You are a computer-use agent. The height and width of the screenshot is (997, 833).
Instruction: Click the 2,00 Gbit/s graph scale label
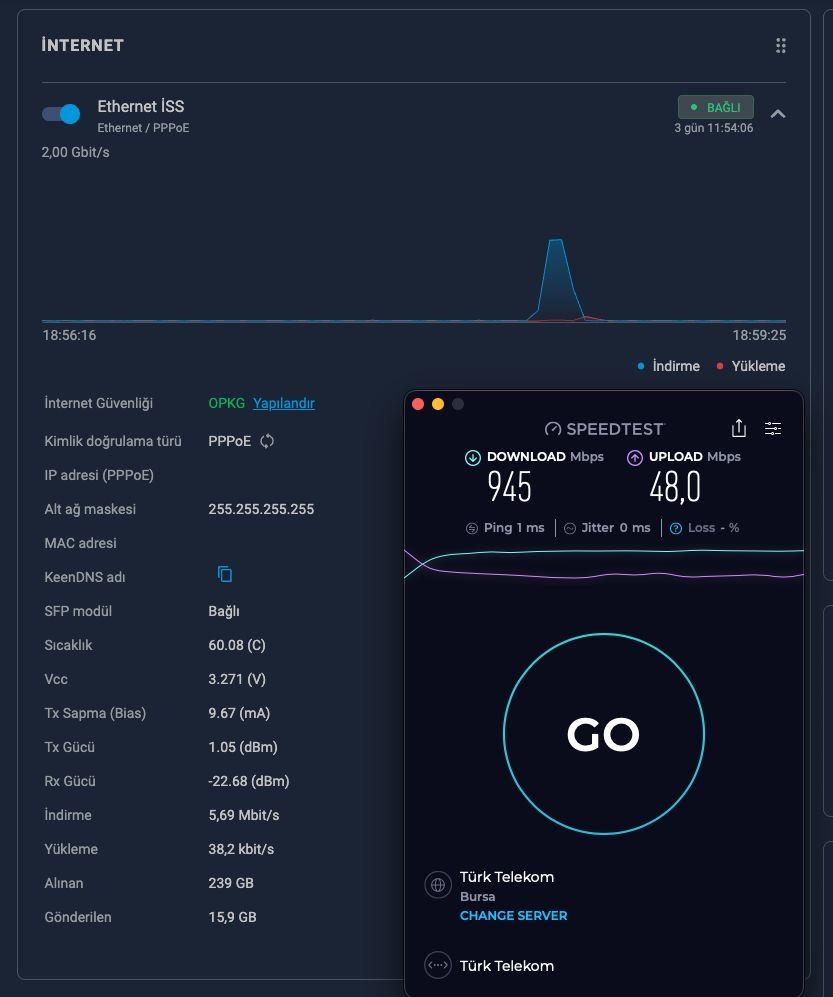[75, 153]
